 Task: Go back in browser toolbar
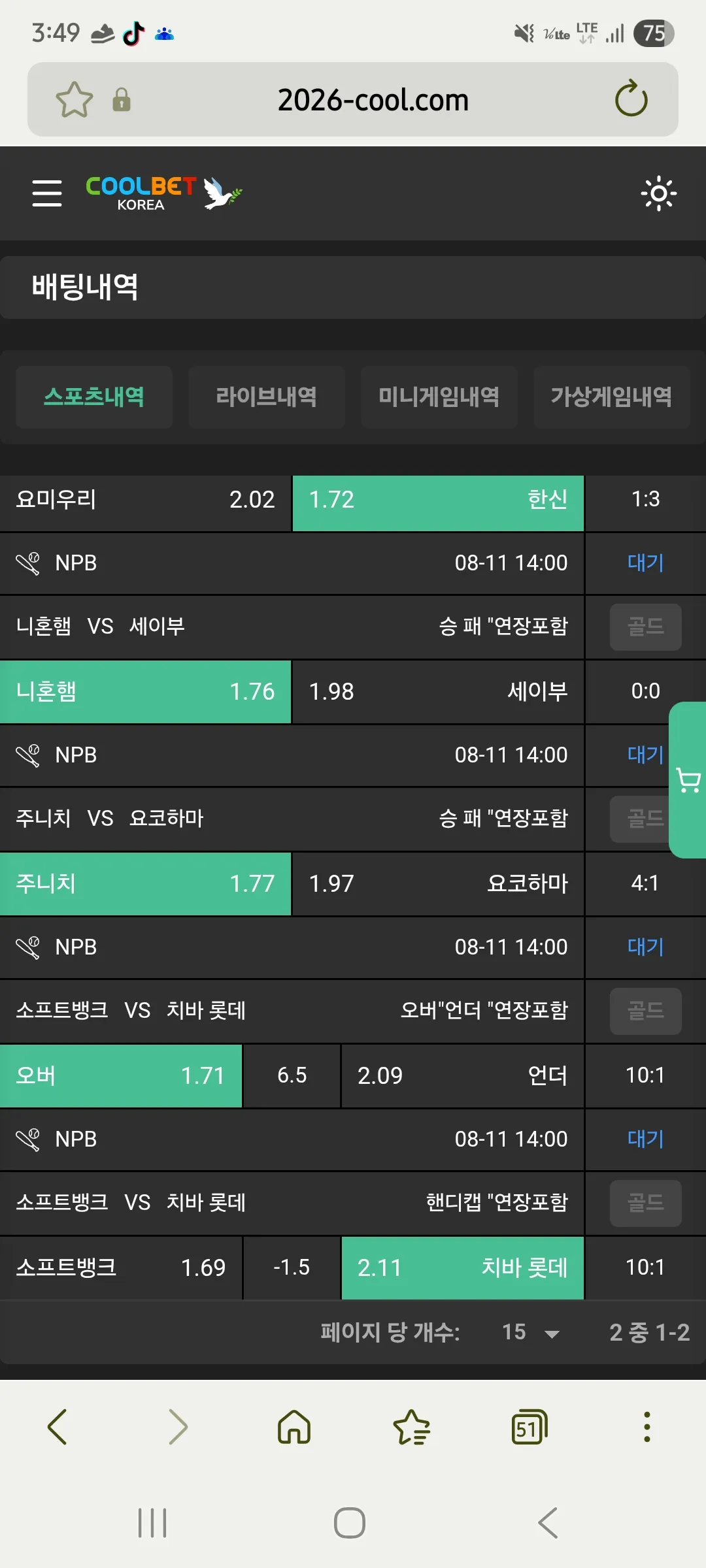(58, 1426)
